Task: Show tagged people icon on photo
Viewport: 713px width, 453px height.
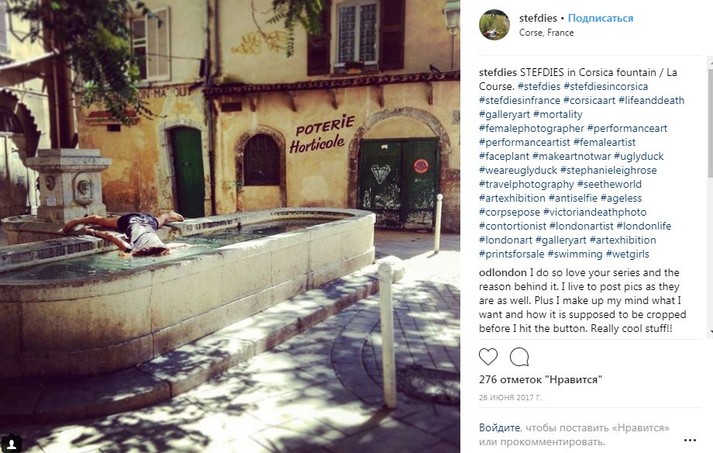Action: [12, 443]
